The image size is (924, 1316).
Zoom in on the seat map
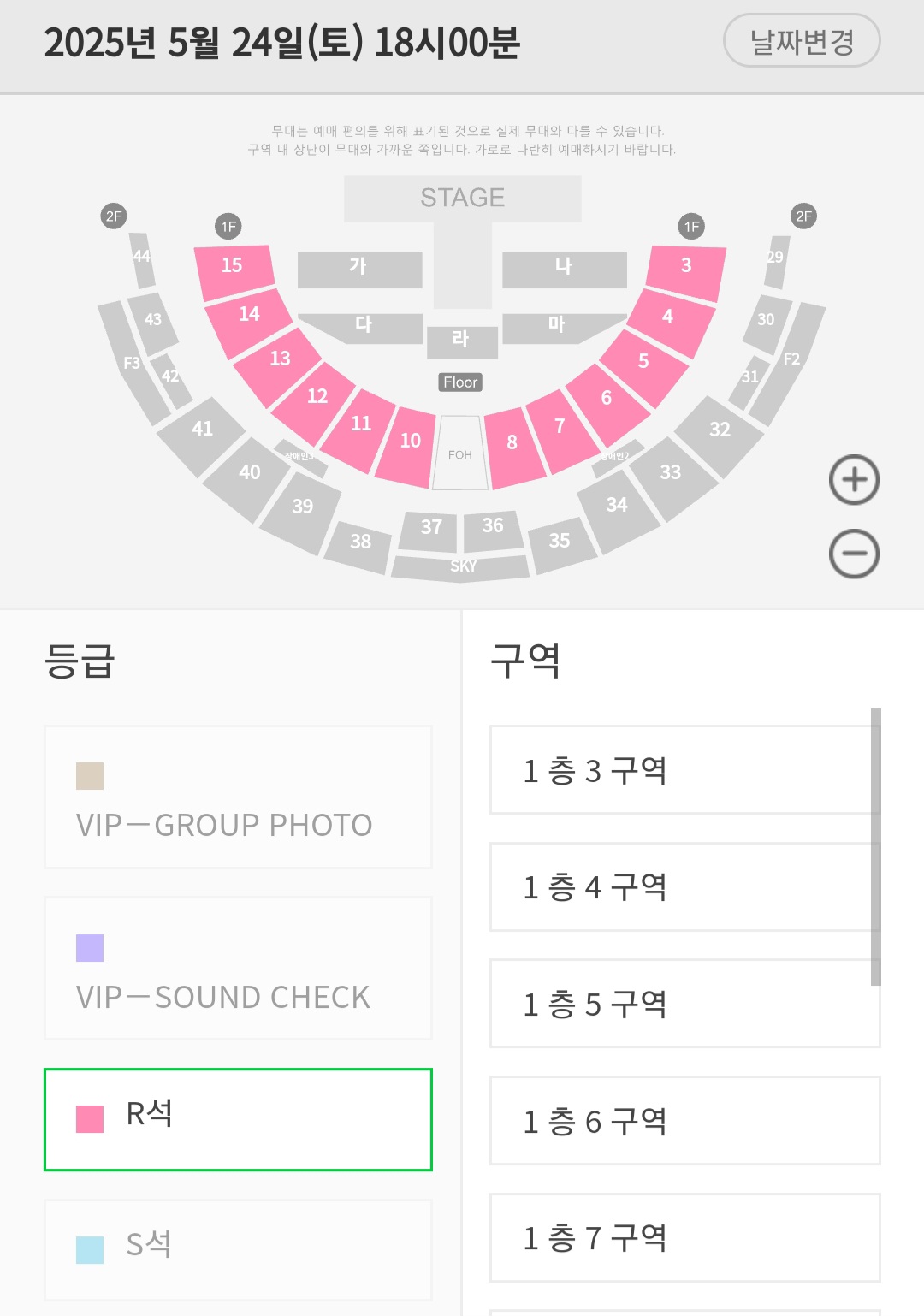pyautogui.click(x=854, y=480)
